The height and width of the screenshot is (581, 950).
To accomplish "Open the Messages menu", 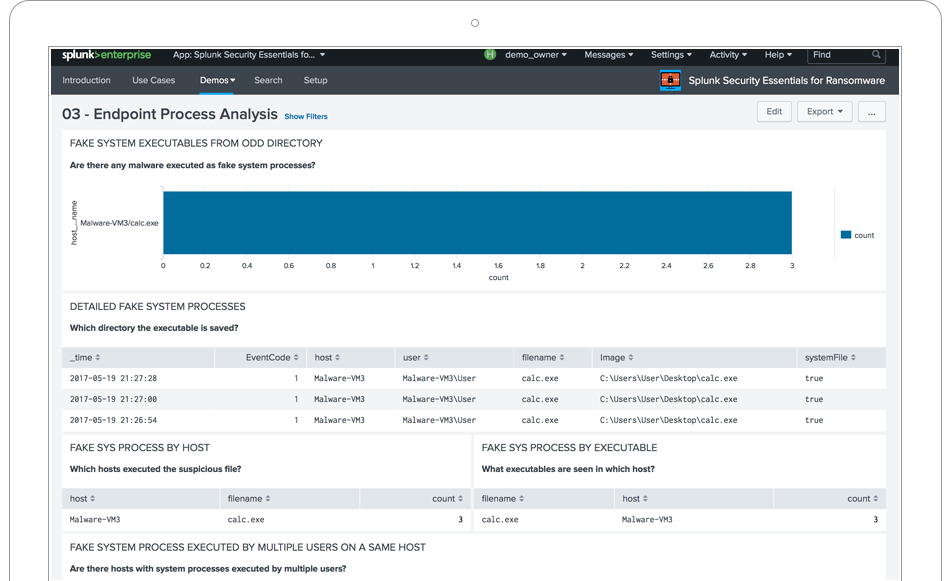I will tap(608, 55).
